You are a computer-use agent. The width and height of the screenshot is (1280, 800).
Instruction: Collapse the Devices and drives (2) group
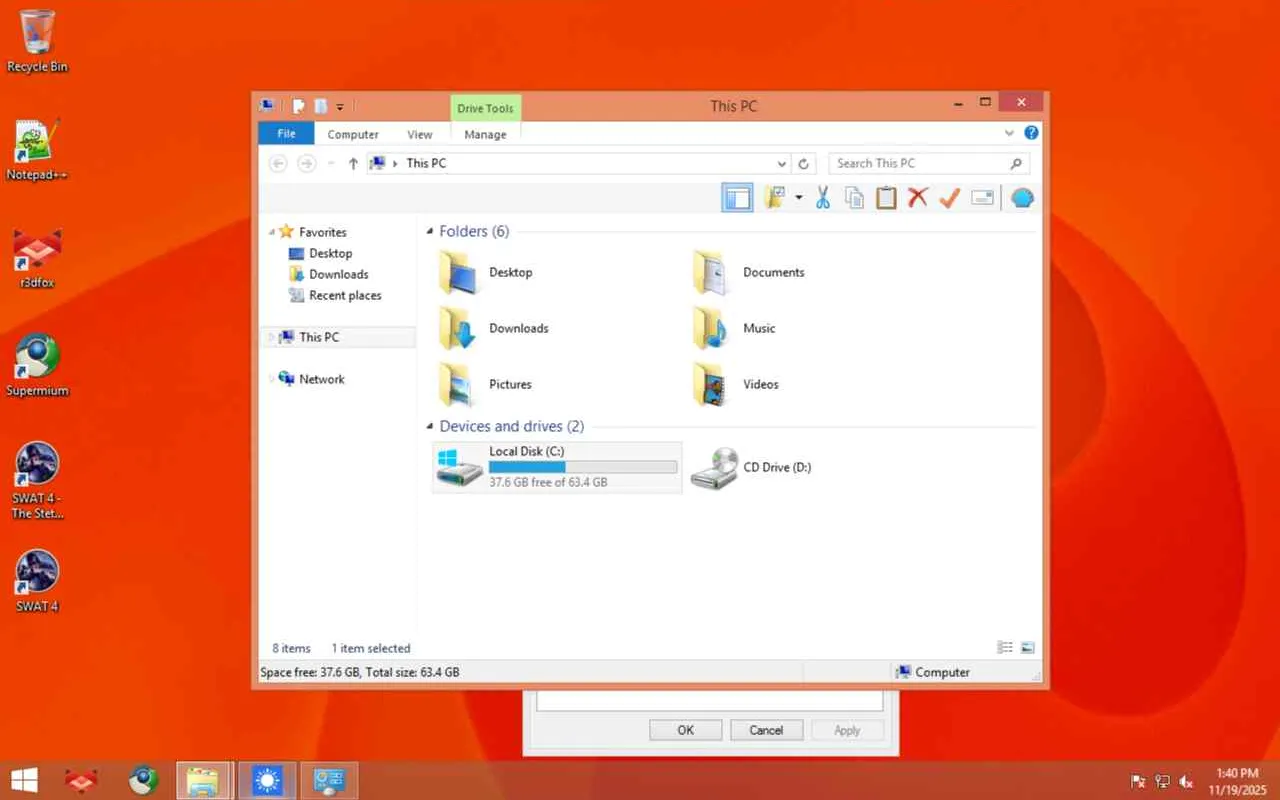click(x=430, y=427)
